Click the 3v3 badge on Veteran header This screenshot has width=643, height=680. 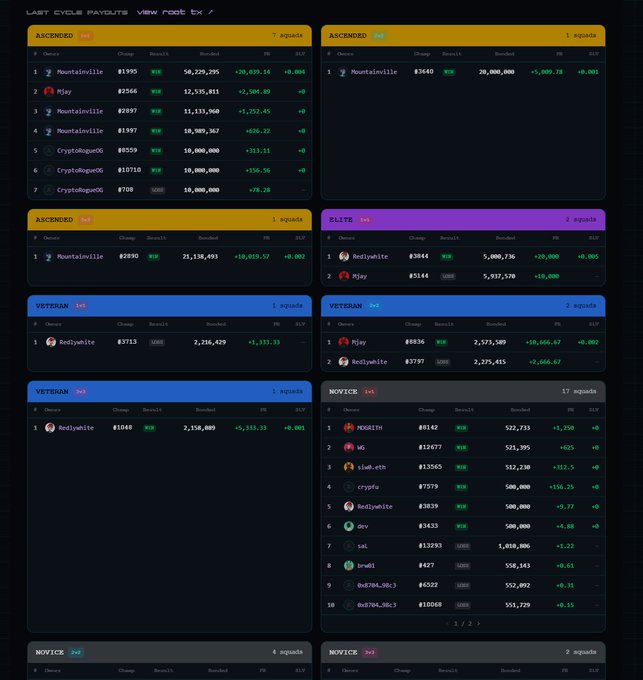click(81, 392)
